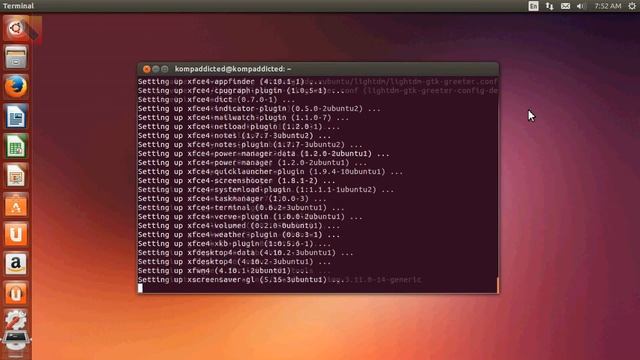Click line 'Setting up xfce4-mailwatch-plugin'
Screen dimensions: 640x360
(x=243, y=118)
